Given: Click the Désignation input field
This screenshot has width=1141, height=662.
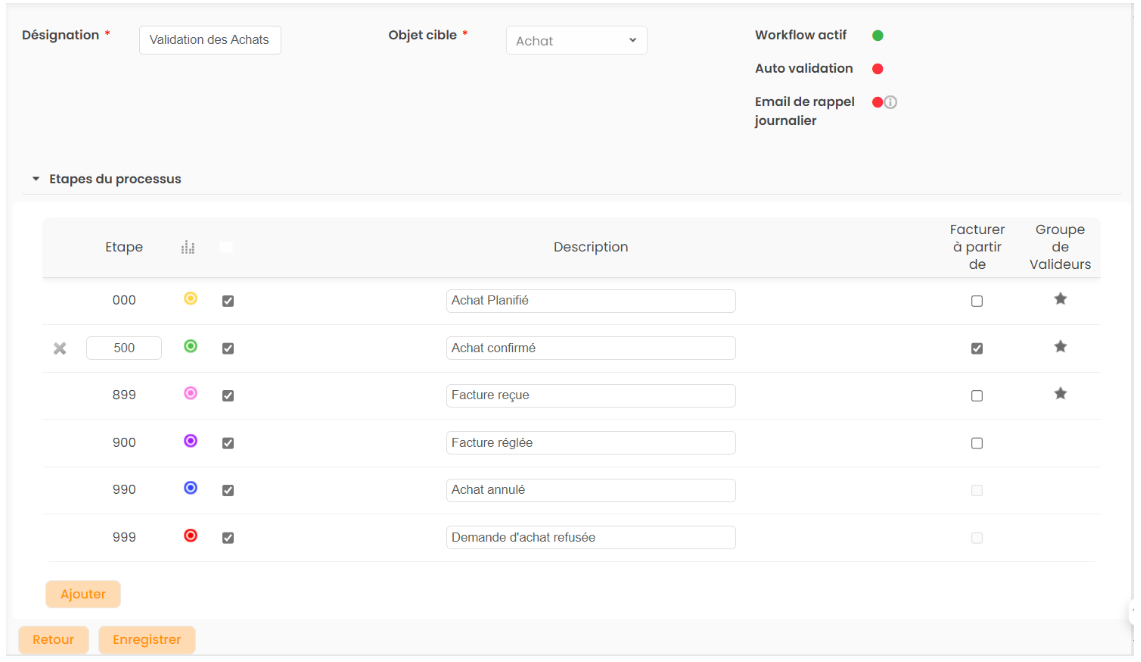Looking at the screenshot, I should pos(209,40).
